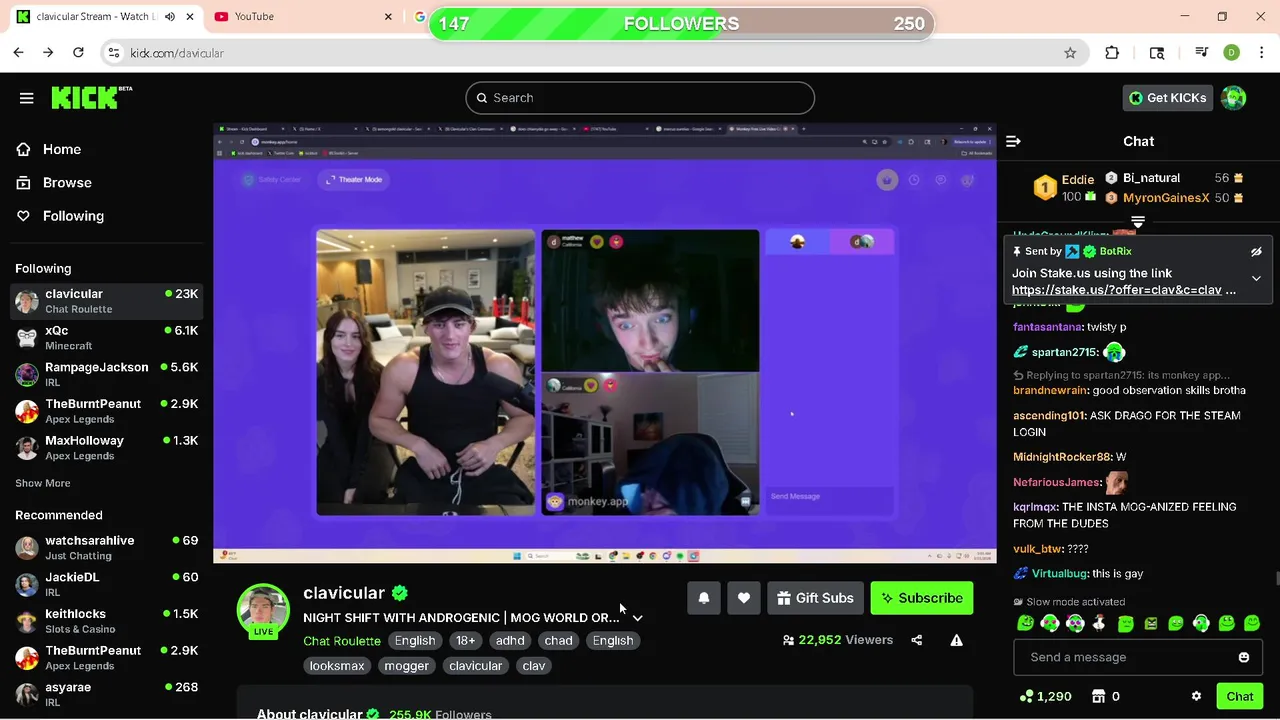The width and height of the screenshot is (1280, 720).
Task: Open the emoji picker in message box
Action: click(x=1244, y=657)
